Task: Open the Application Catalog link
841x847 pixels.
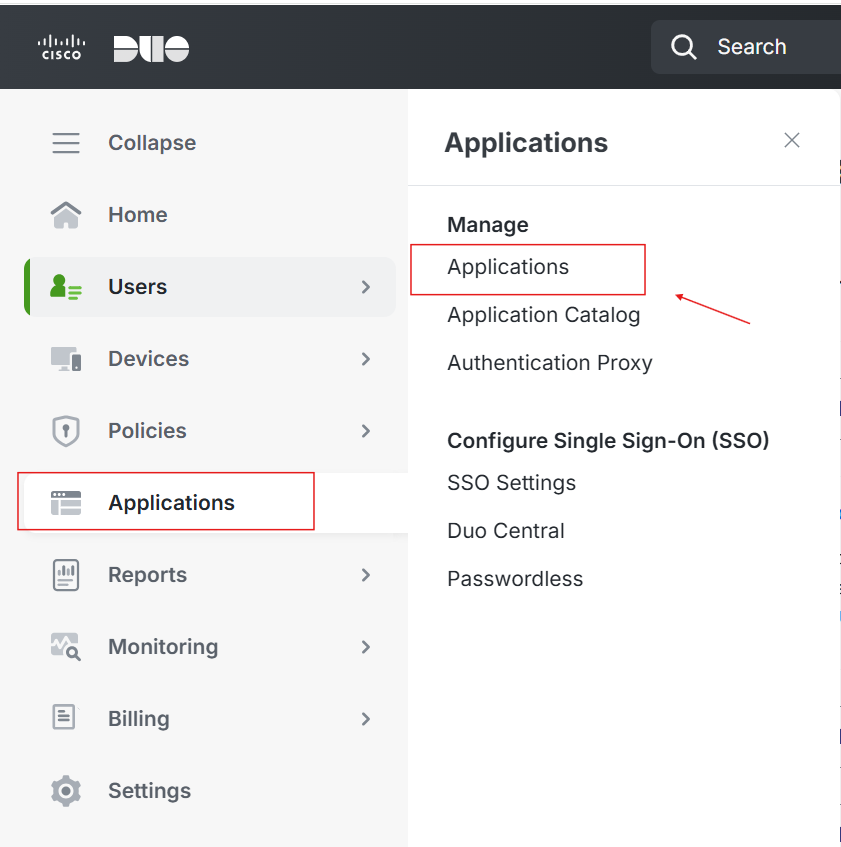Action: [544, 315]
